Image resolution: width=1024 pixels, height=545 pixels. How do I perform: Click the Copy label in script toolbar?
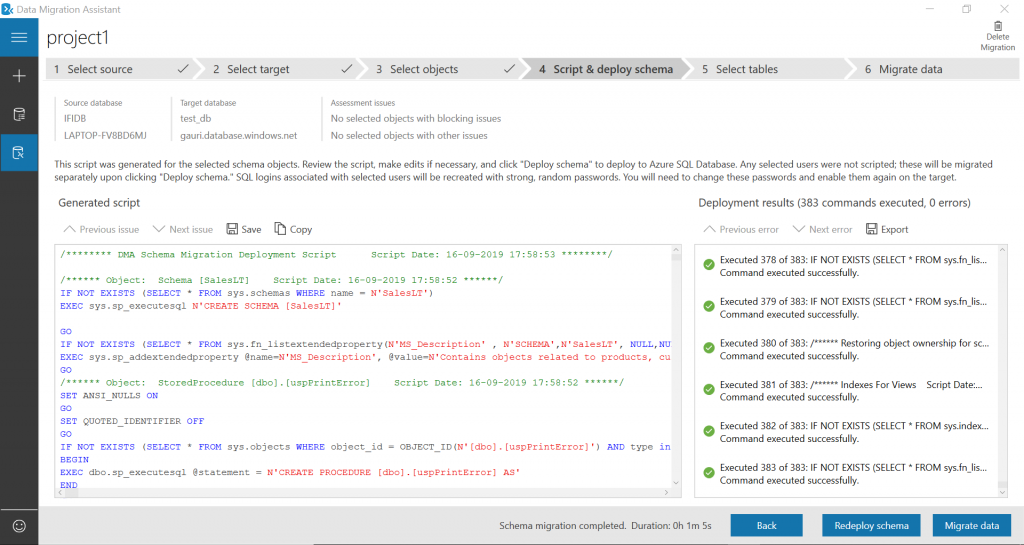[300, 229]
